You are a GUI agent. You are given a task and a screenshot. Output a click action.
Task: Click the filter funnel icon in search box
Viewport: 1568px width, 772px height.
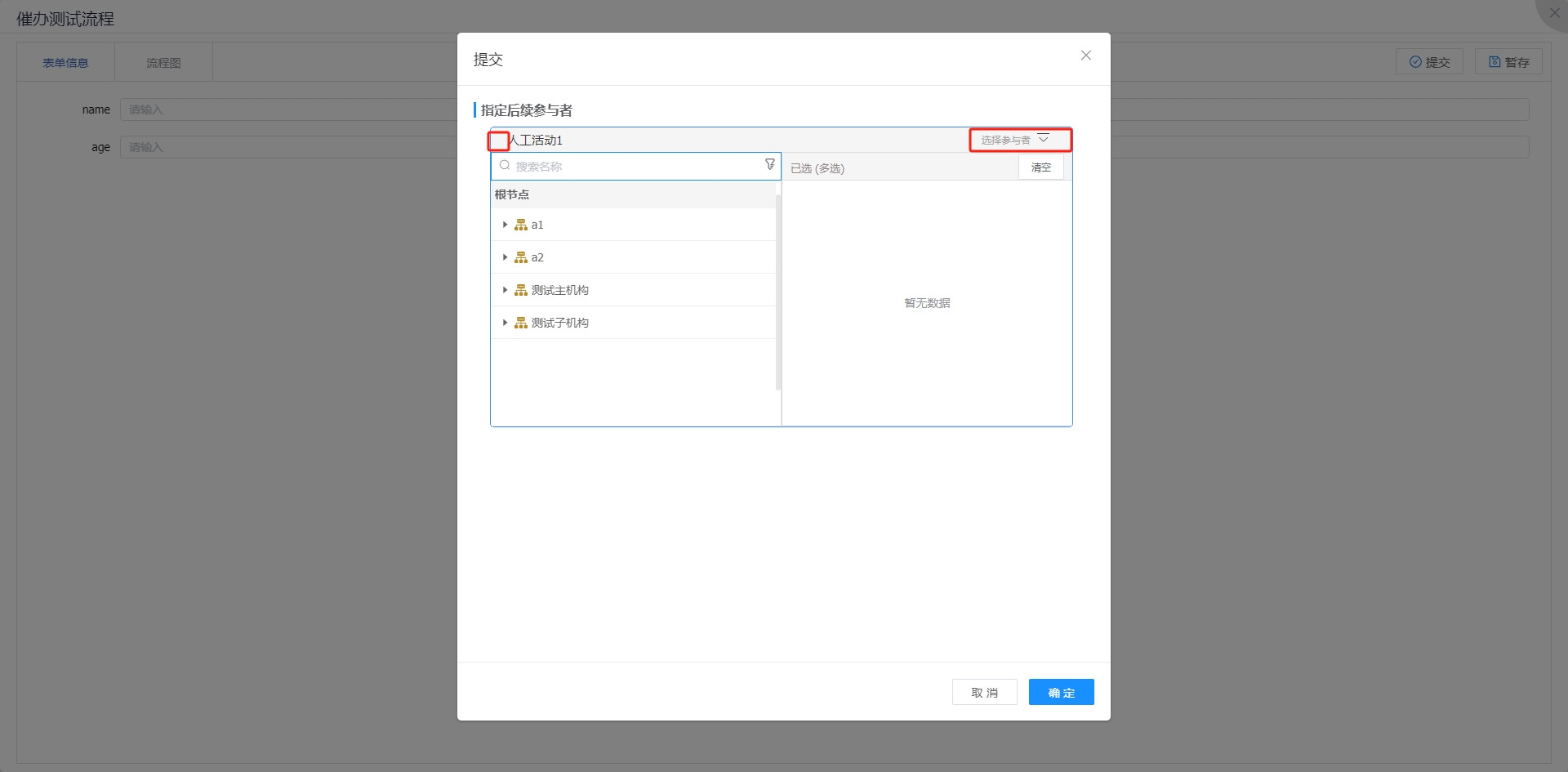point(769,165)
